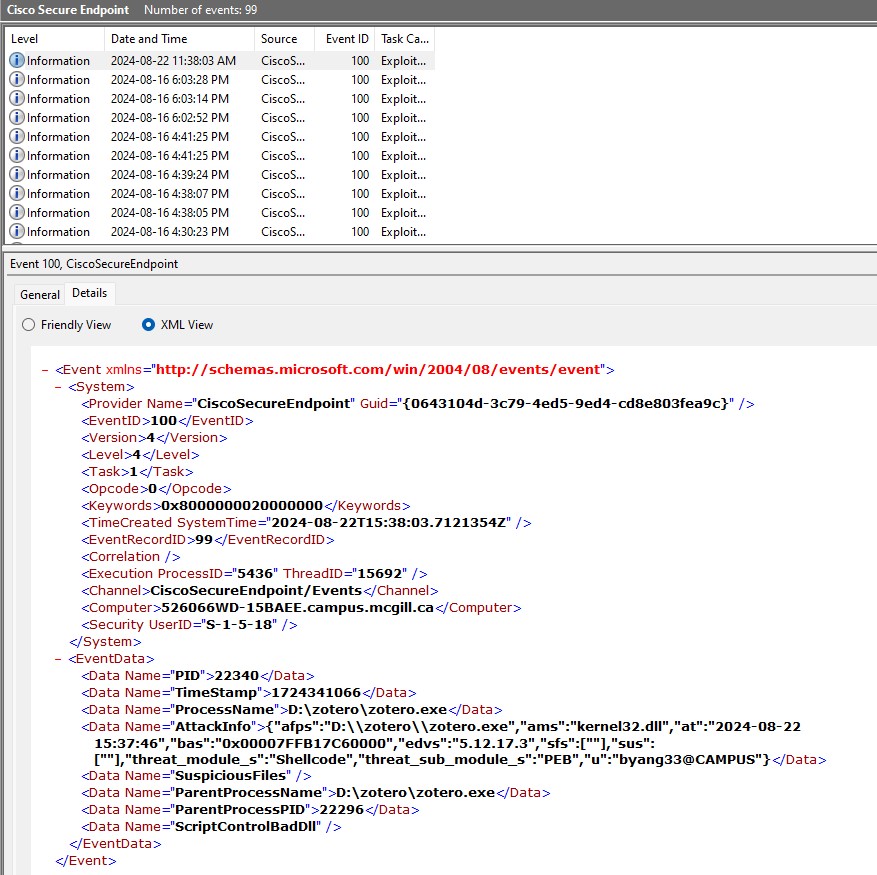
Task: Click the AttackInfo data name
Action: click(213, 727)
